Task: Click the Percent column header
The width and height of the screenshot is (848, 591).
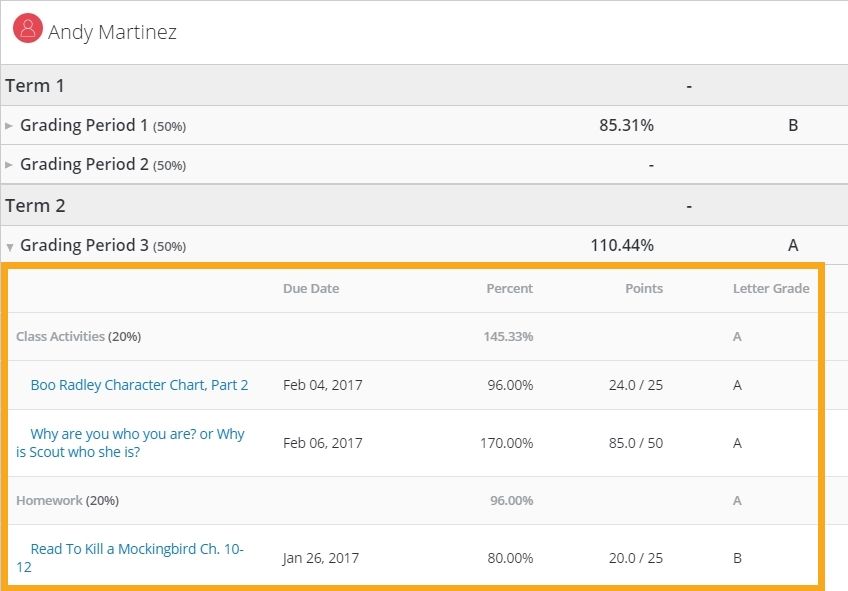Action: pyautogui.click(x=509, y=289)
